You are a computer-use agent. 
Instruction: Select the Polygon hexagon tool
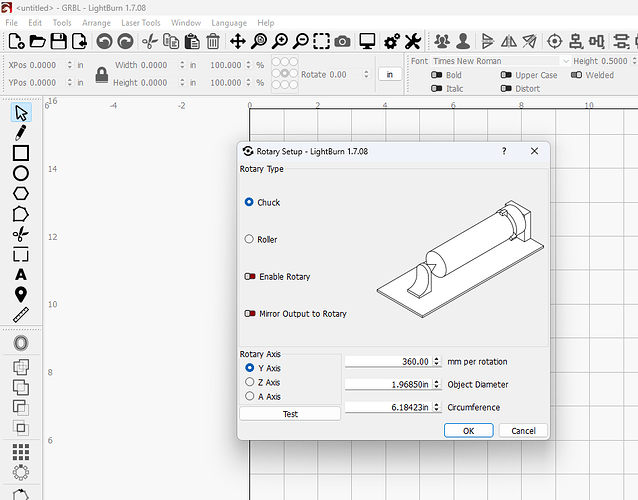pos(21,194)
